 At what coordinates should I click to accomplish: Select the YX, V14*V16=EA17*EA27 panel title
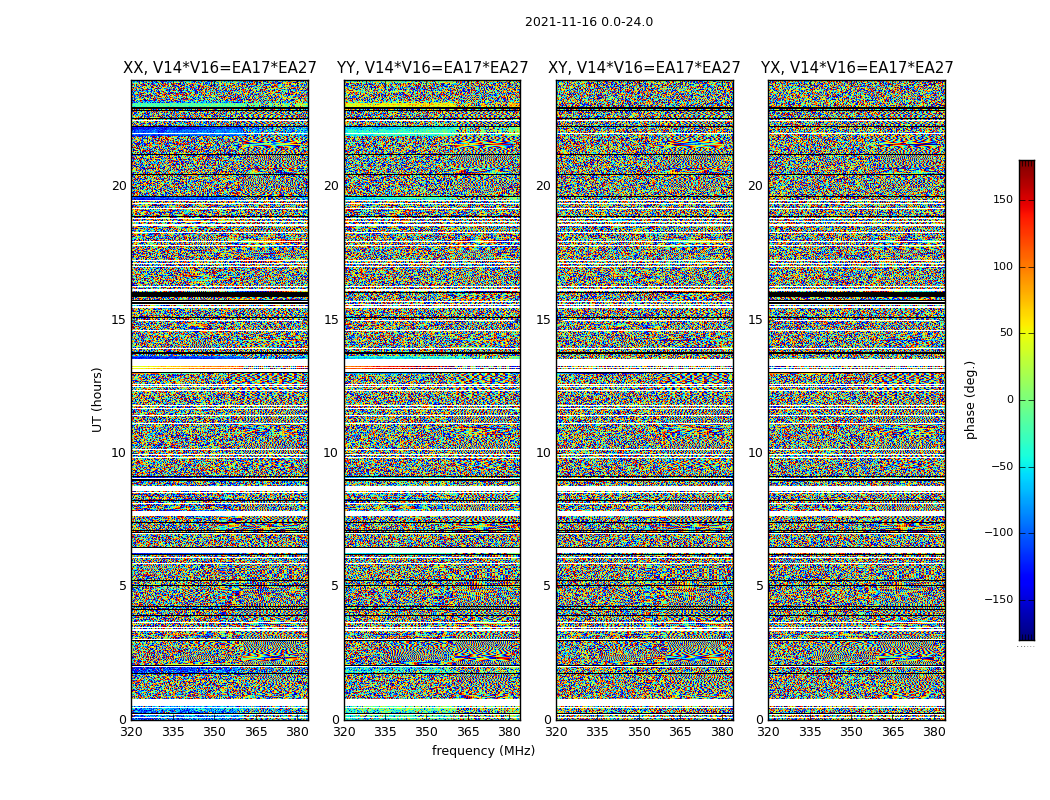856,68
